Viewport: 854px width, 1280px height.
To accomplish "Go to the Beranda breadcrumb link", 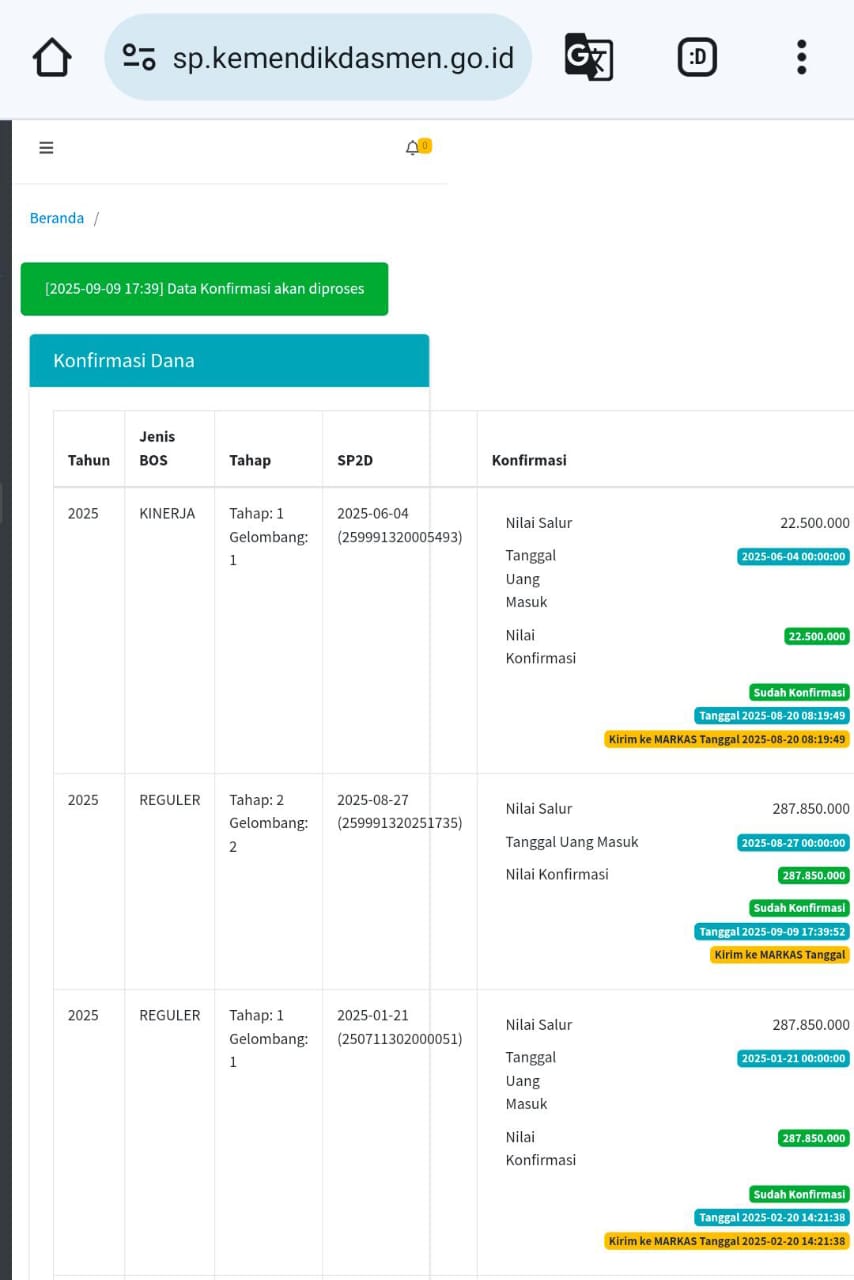I will coord(57,218).
